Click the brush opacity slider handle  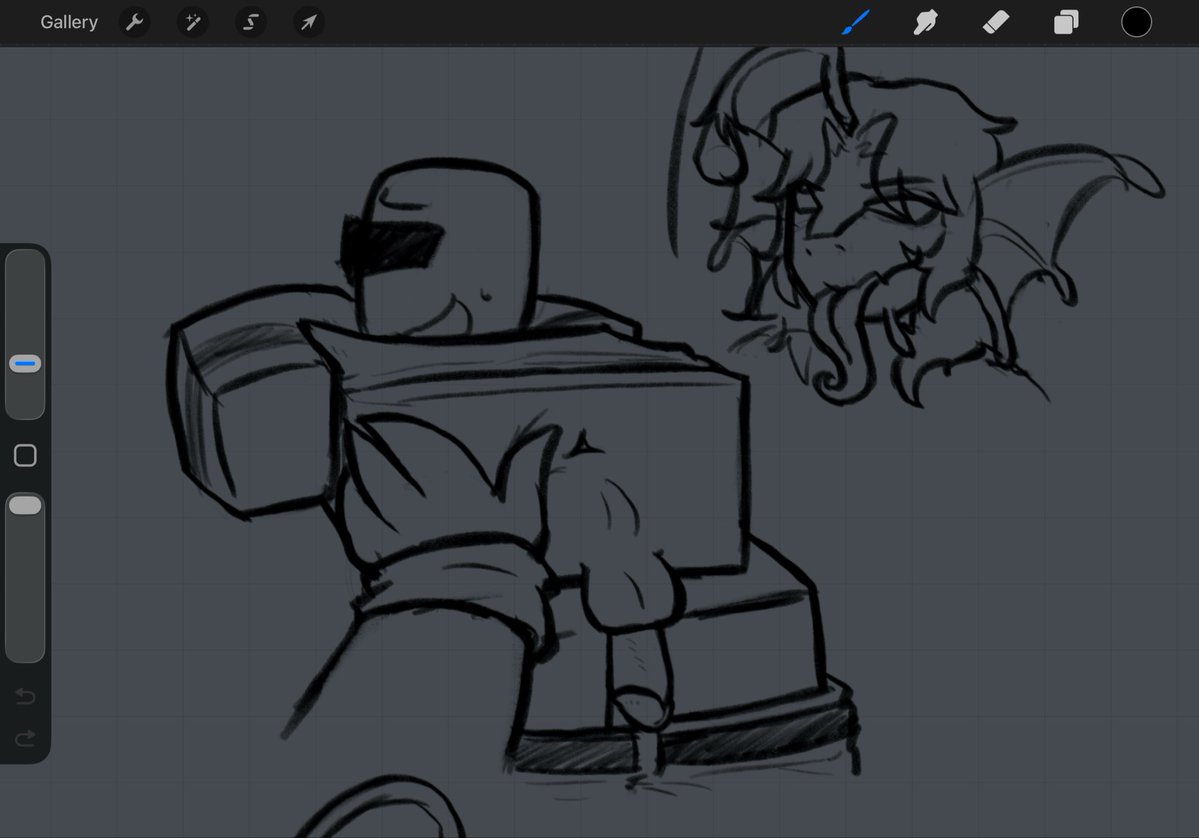[25, 505]
